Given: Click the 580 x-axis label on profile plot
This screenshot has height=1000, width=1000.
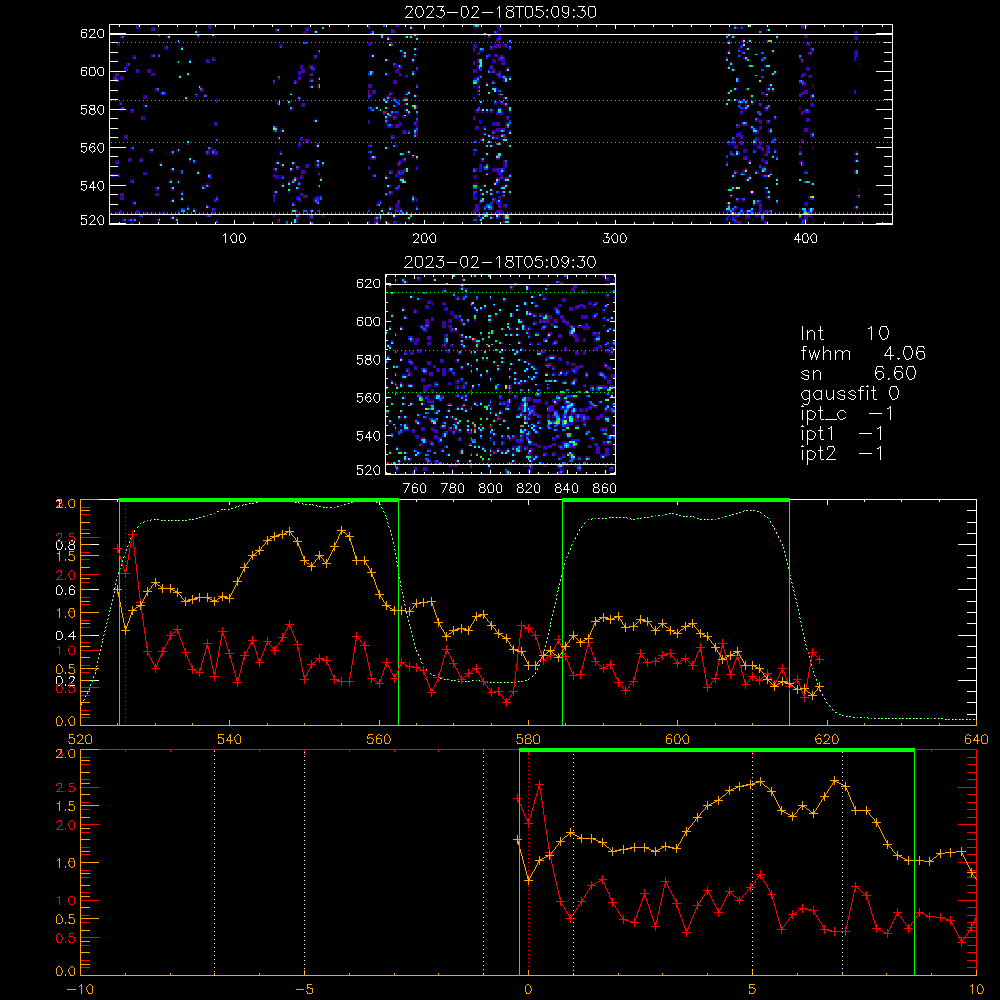Looking at the screenshot, I should 528,739.
